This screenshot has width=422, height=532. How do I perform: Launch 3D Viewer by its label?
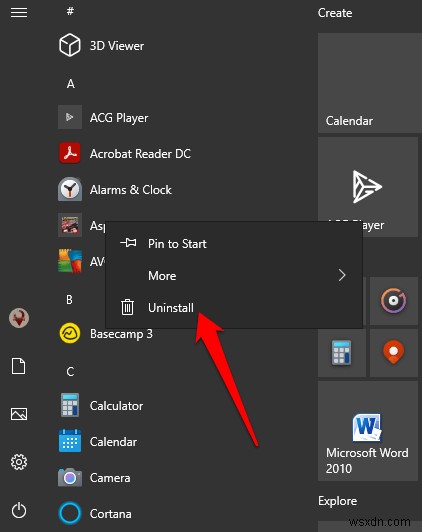tap(117, 46)
